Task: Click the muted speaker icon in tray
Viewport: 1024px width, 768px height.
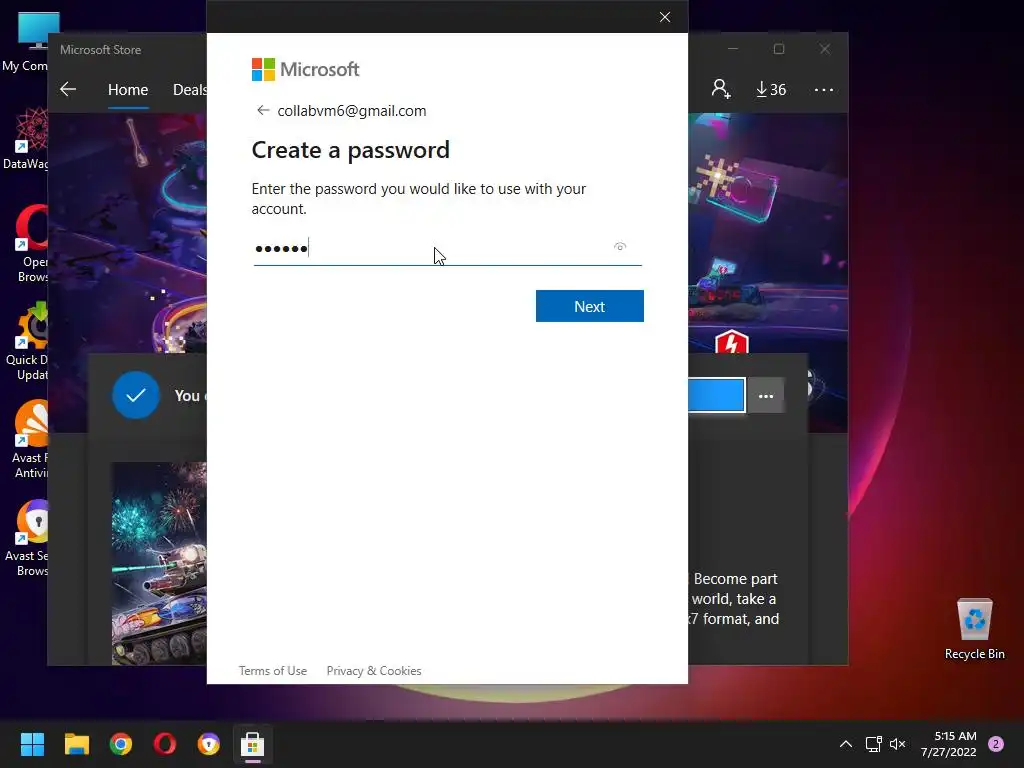Action: [898, 744]
